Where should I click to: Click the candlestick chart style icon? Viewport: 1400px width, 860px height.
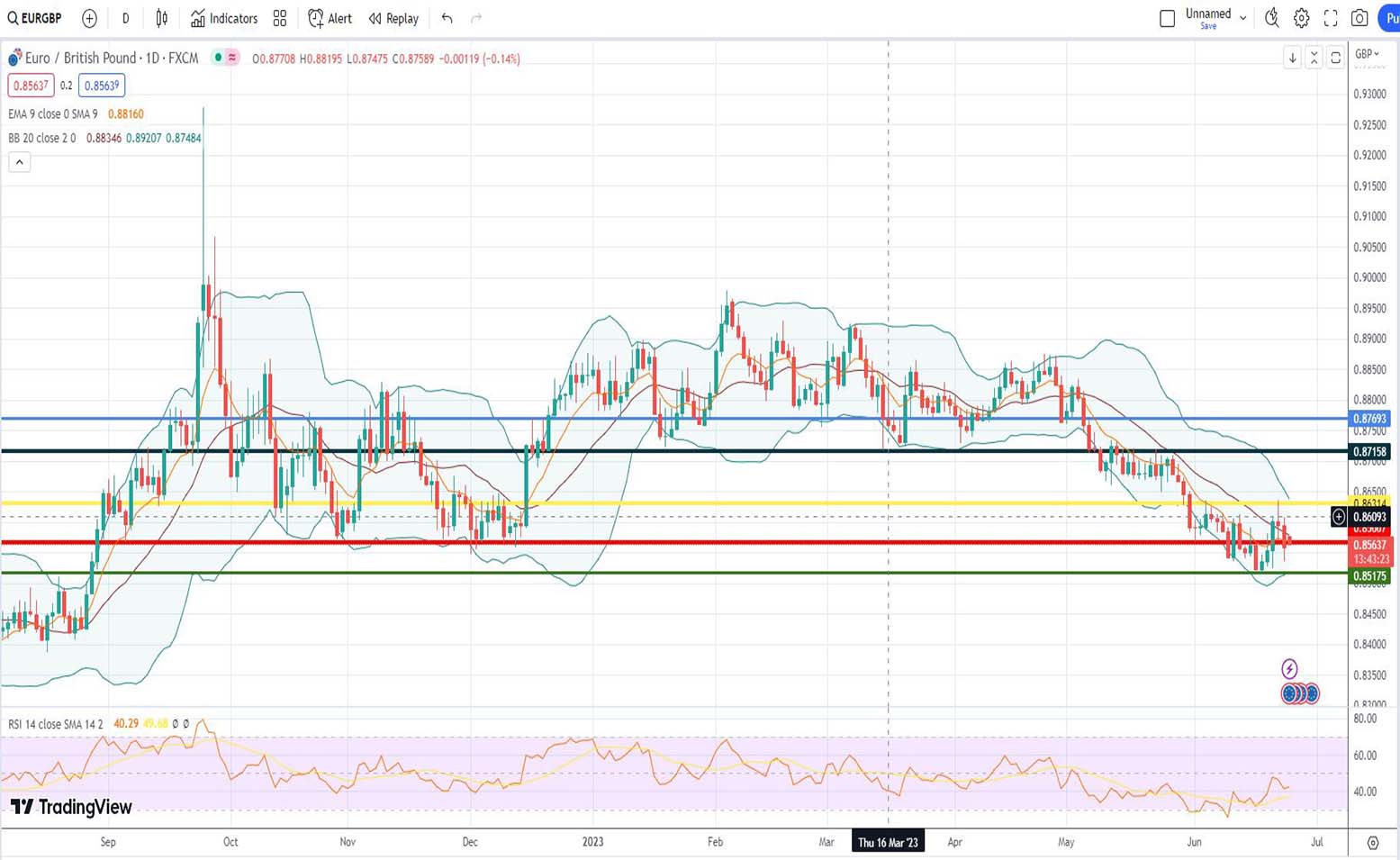tap(162, 18)
